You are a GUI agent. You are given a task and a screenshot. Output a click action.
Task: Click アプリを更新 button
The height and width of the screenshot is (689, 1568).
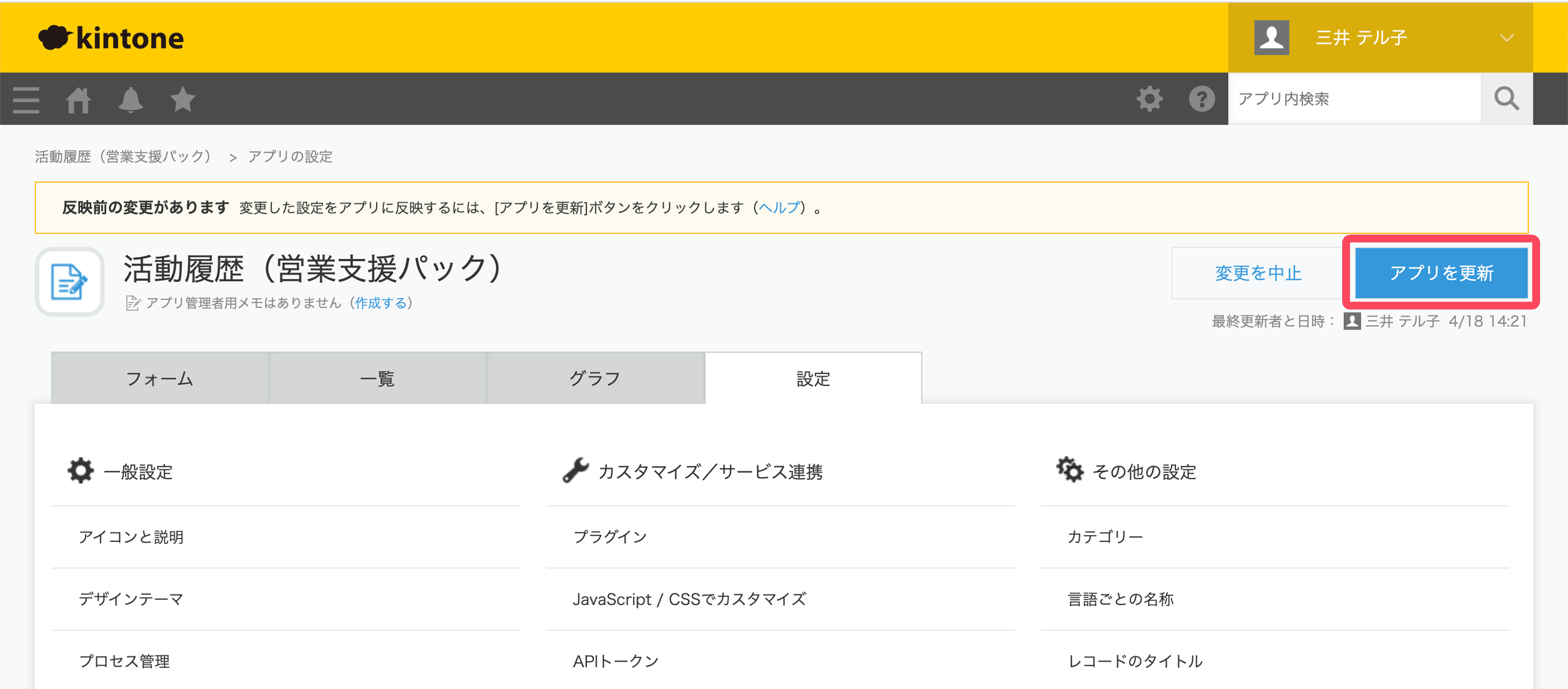[x=1441, y=273]
